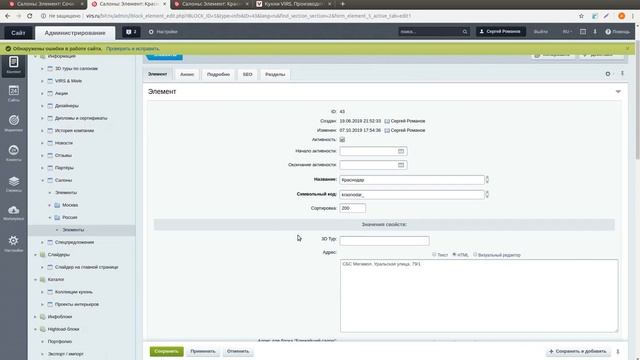Open the Marketplace cloud sidebar icon
640x360 pixels.
13,213
